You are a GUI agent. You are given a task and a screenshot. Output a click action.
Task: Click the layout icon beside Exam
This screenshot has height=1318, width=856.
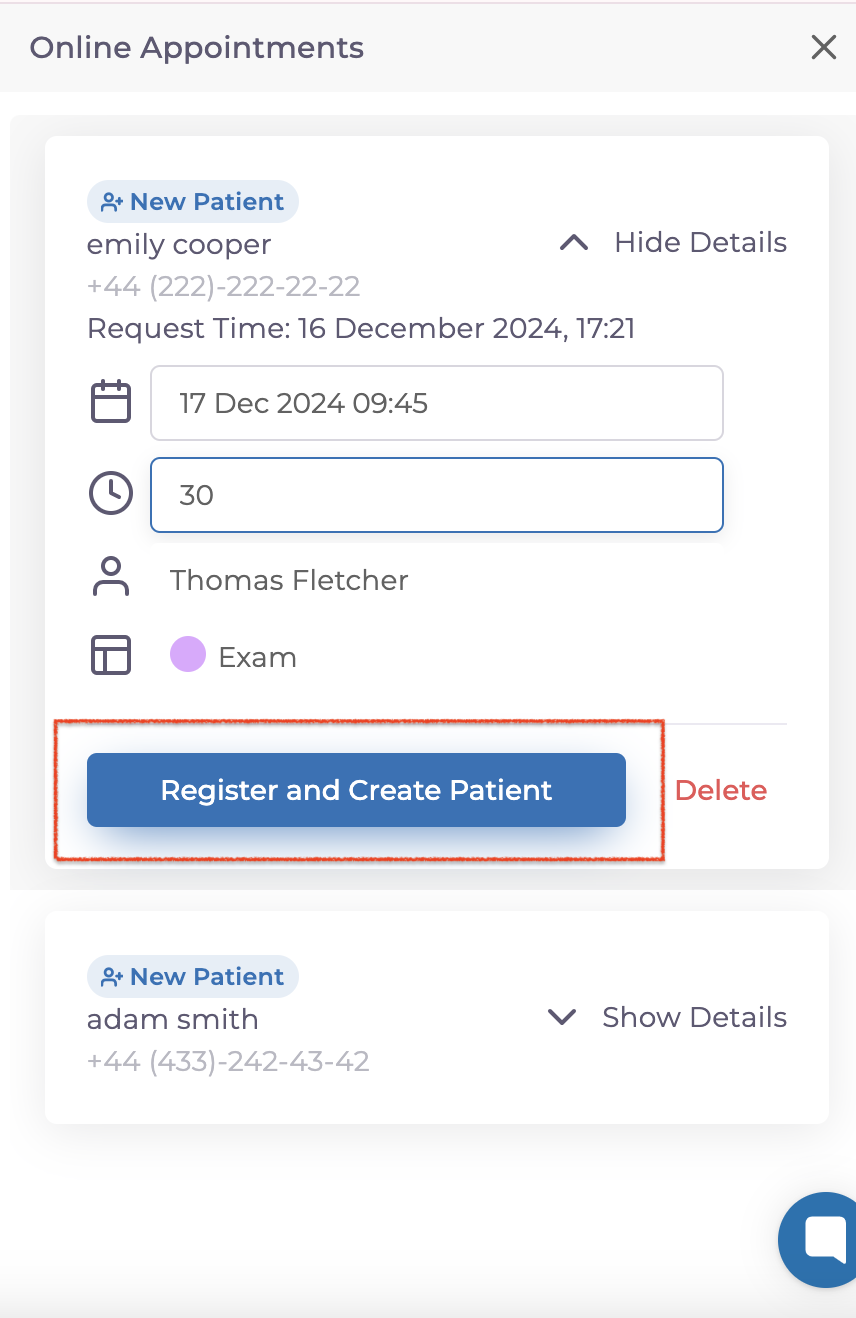pyautogui.click(x=111, y=656)
